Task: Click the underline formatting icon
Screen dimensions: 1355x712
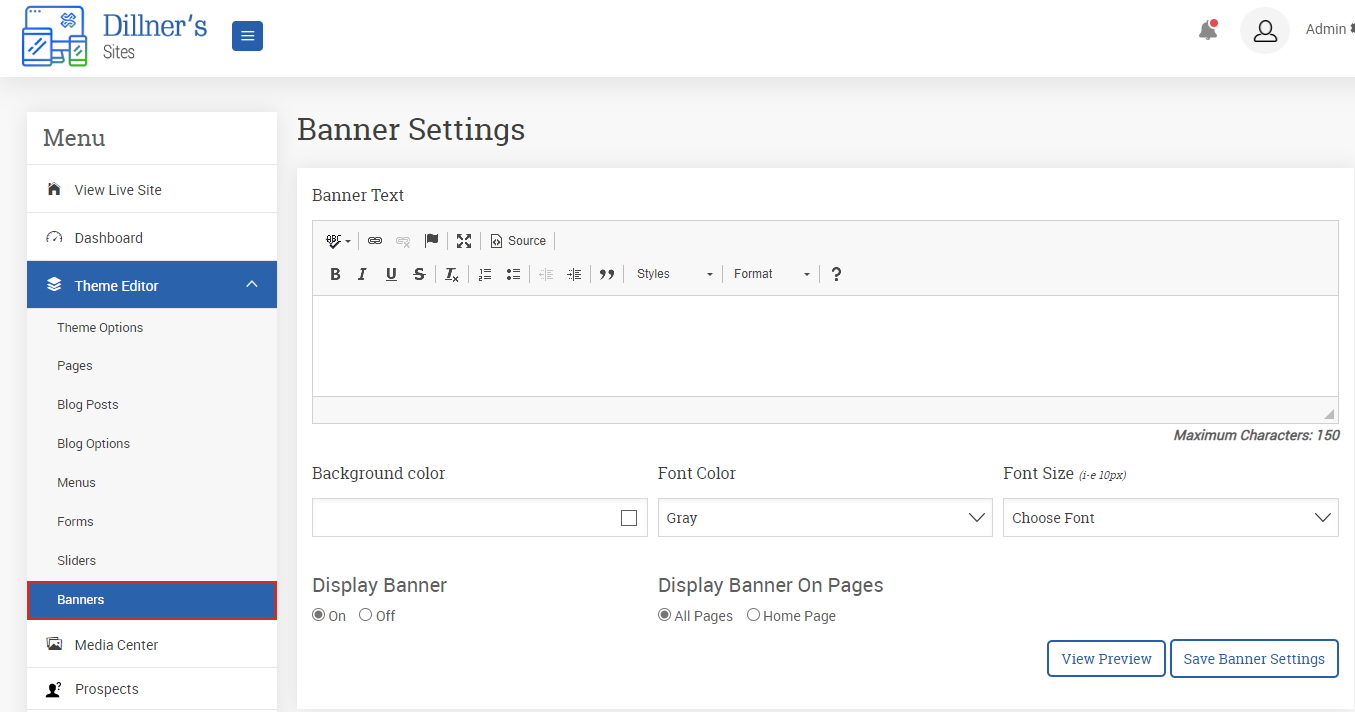Action: point(391,274)
